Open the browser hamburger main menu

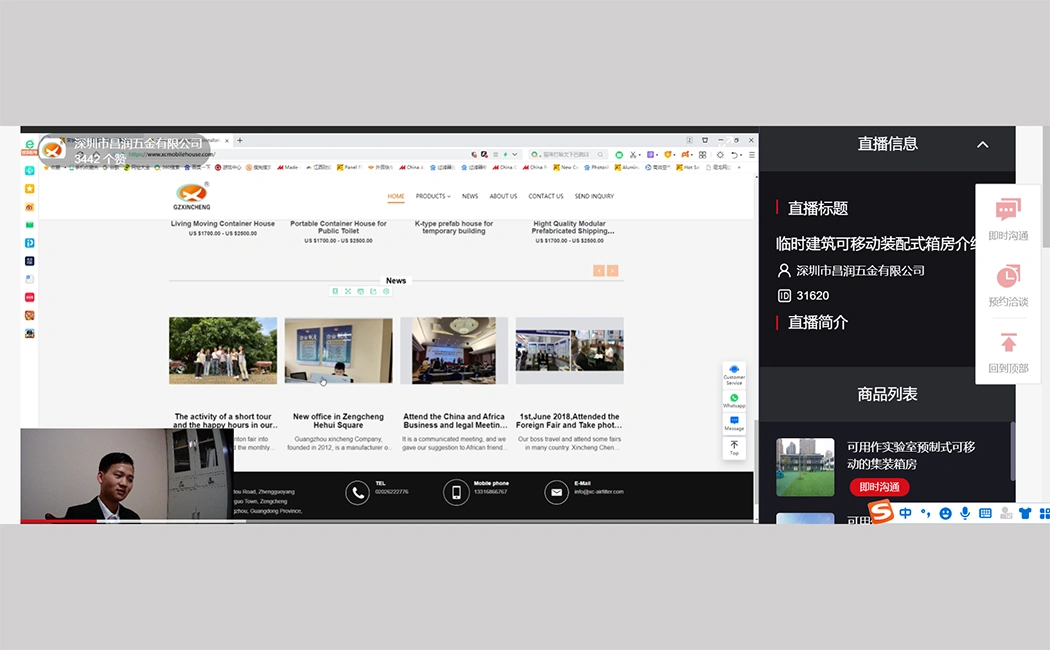point(751,155)
